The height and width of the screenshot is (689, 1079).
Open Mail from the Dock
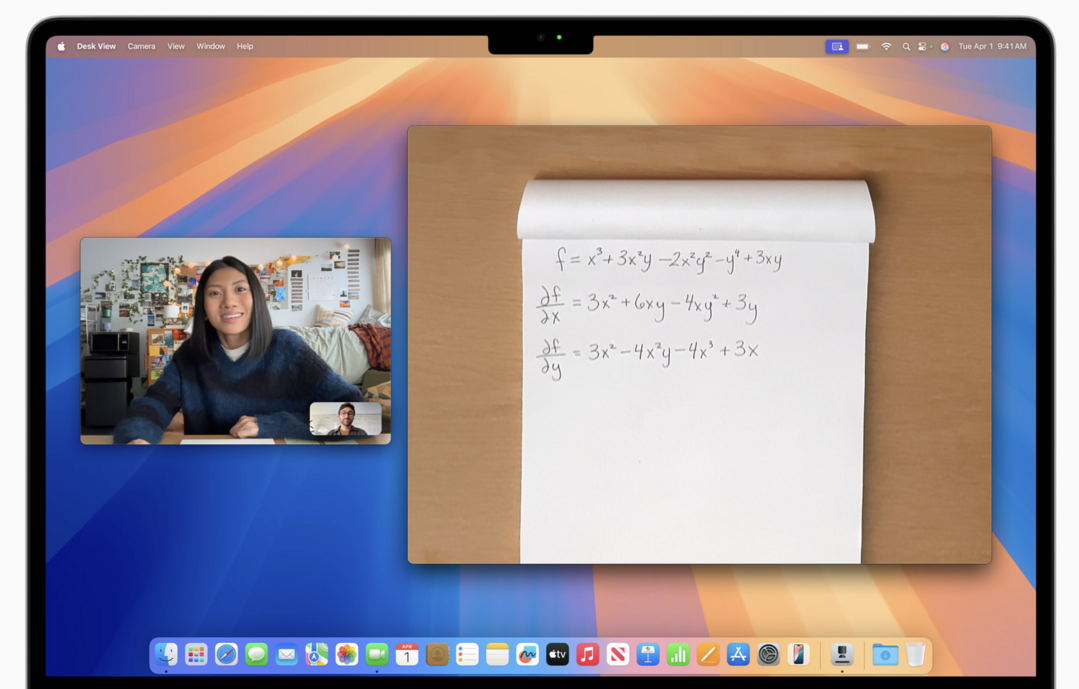pyautogui.click(x=286, y=654)
